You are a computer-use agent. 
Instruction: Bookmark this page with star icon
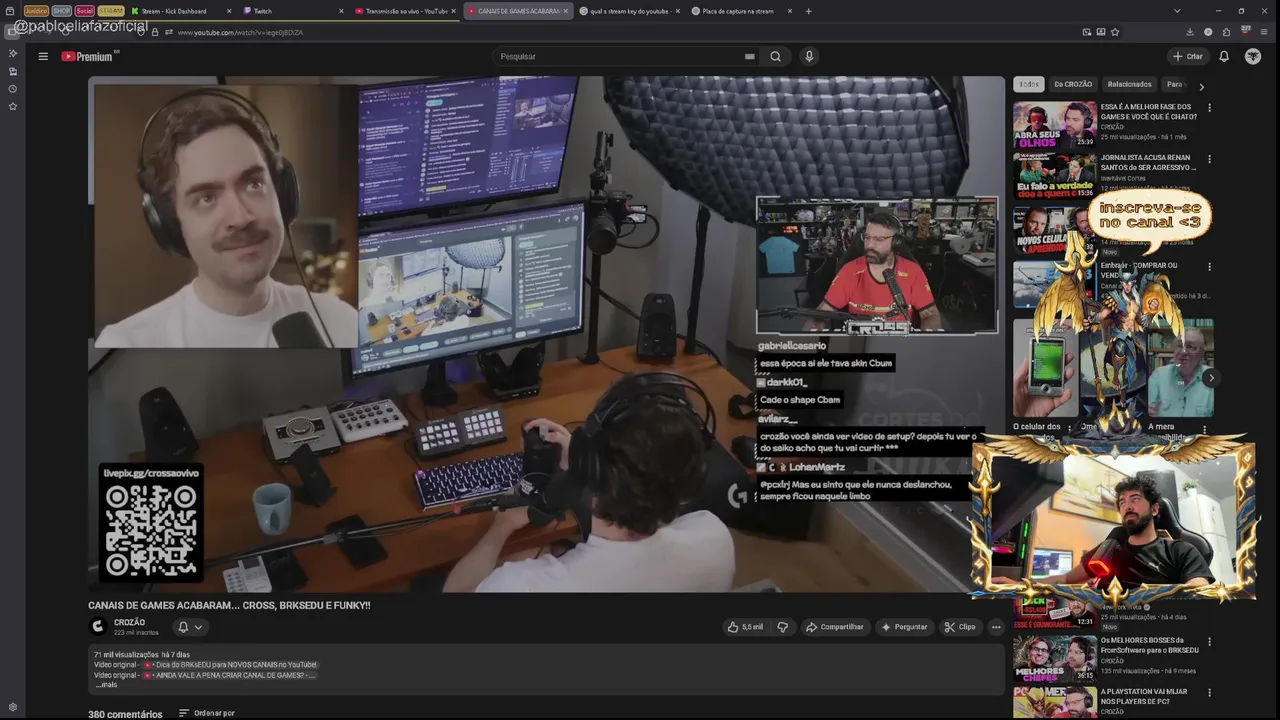tap(1115, 32)
